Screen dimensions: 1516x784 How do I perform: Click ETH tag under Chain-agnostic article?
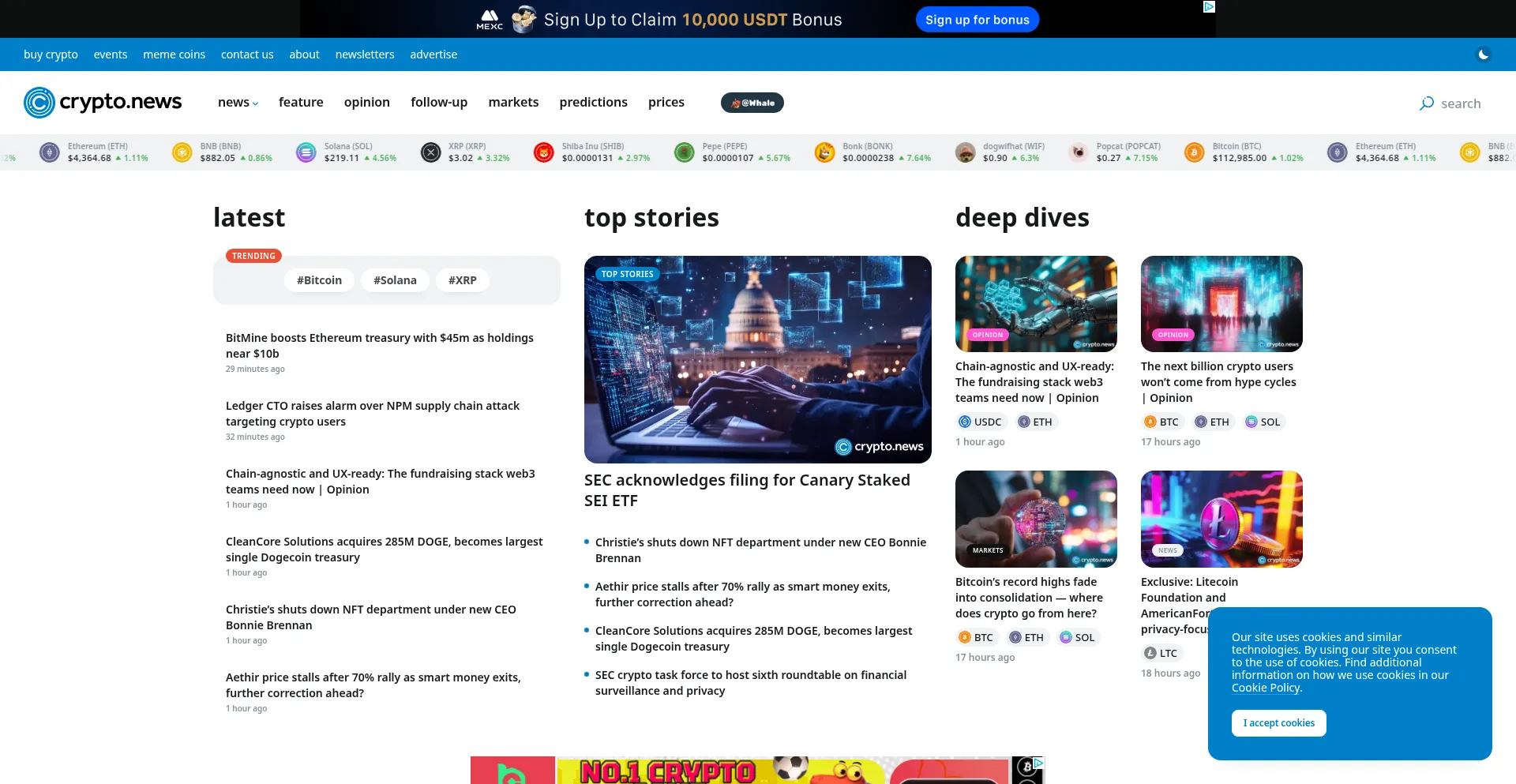1035,422
